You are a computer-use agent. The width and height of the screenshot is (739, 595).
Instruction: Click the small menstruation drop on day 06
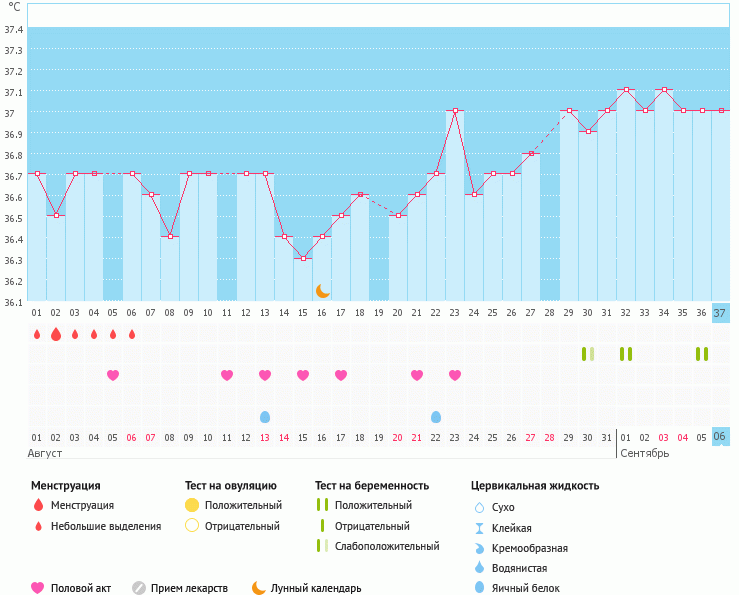click(x=132, y=334)
